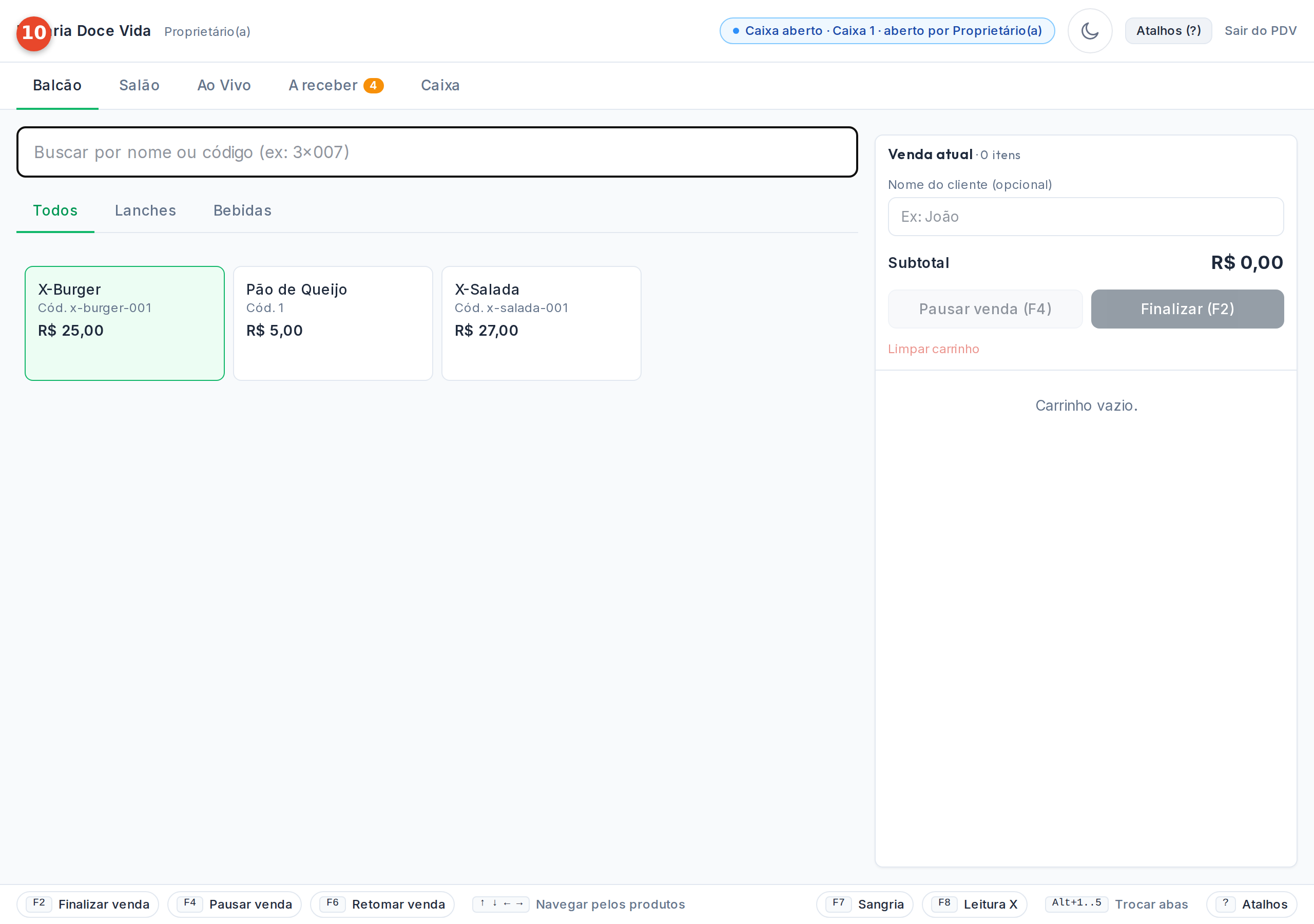Click the Caixa aberto status badge
The height and width of the screenshot is (924, 1314).
(x=887, y=31)
